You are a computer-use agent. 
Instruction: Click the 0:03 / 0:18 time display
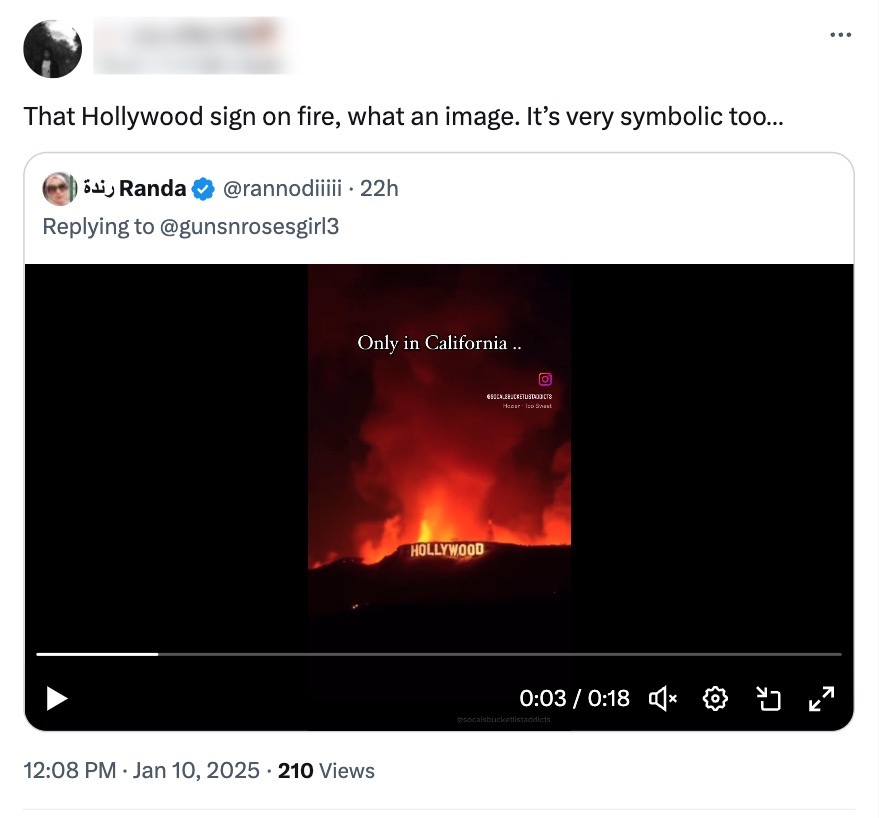[574, 698]
